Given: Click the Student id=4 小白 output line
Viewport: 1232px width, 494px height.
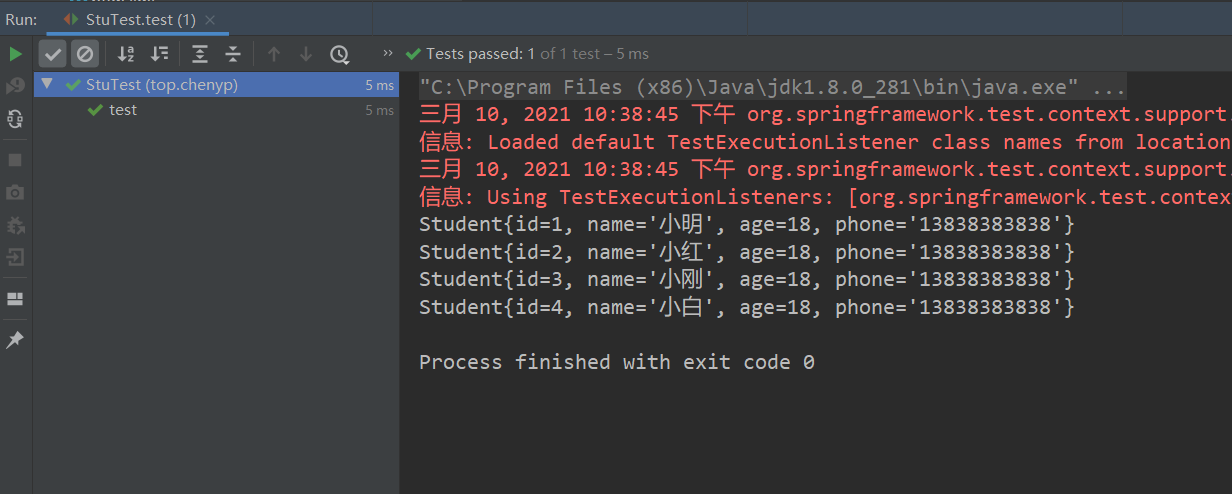Looking at the screenshot, I should click(747, 307).
